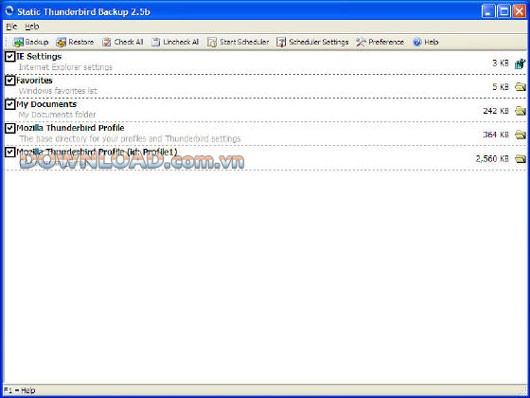Open the Help menu in the menu bar
Screen dimensions: 530x398
point(32,26)
